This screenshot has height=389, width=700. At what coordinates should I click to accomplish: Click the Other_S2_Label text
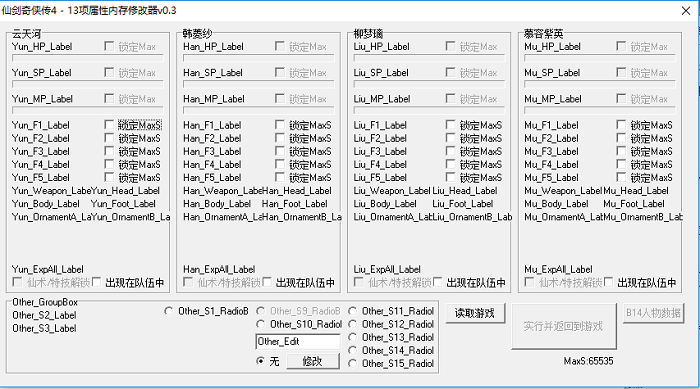[44, 315]
